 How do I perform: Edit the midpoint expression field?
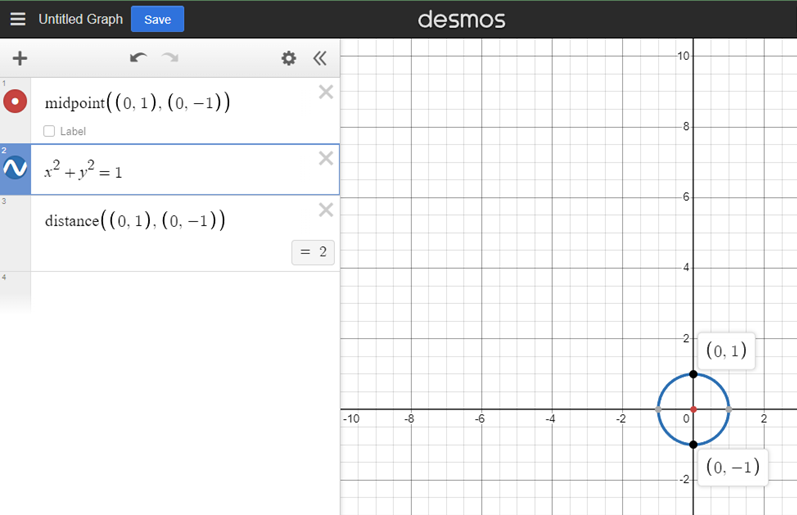click(x=137, y=103)
